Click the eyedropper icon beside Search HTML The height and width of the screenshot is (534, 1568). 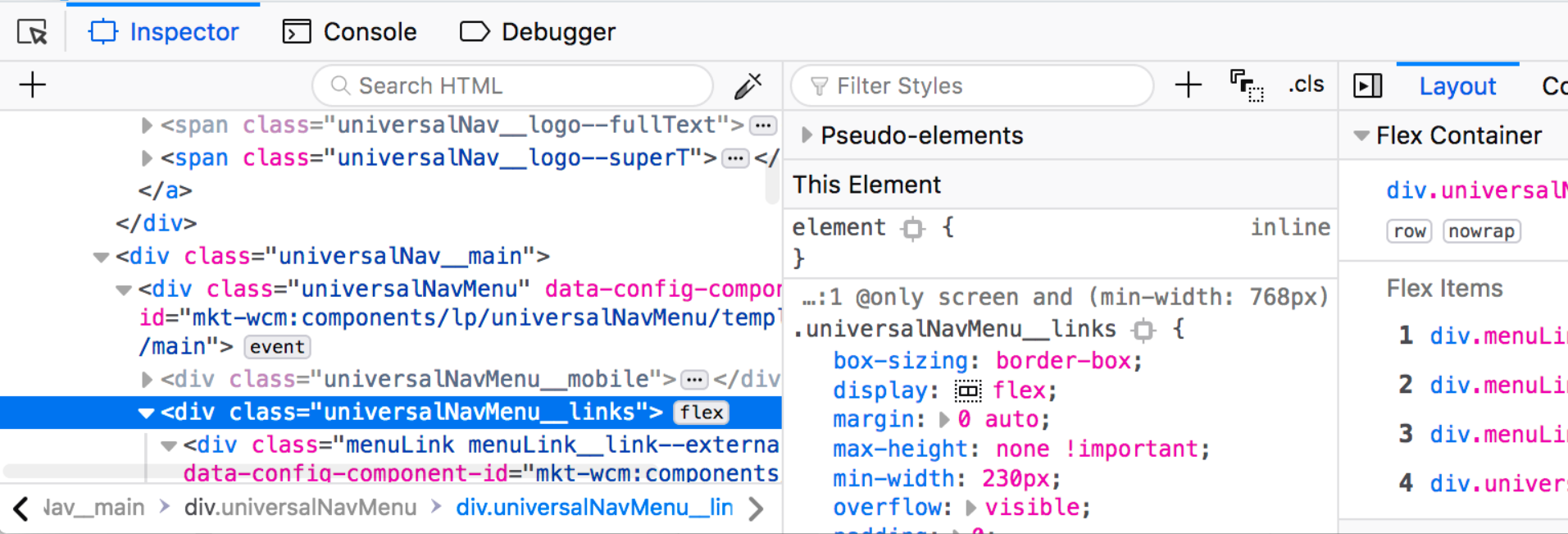(748, 85)
